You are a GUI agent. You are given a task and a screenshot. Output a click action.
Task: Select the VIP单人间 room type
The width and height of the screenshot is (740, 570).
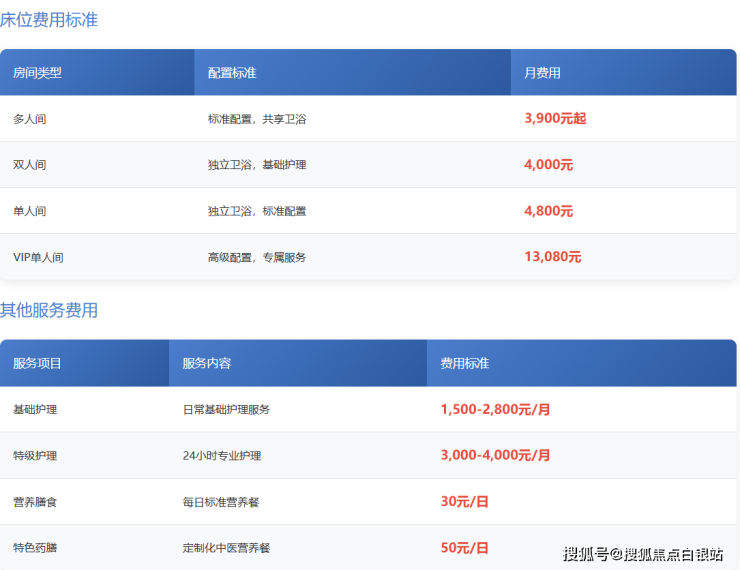pos(38,257)
